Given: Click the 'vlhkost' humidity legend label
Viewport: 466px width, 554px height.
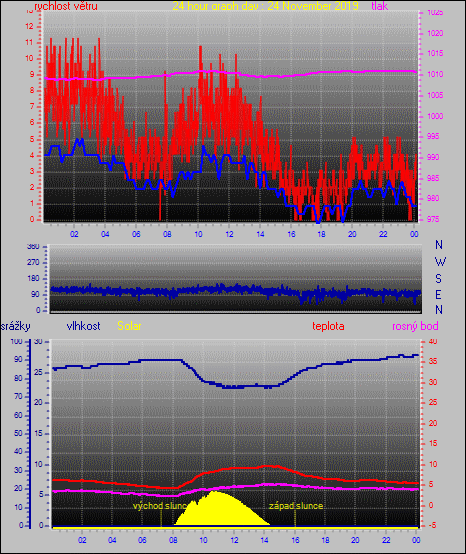Looking at the screenshot, I should coord(83,326).
